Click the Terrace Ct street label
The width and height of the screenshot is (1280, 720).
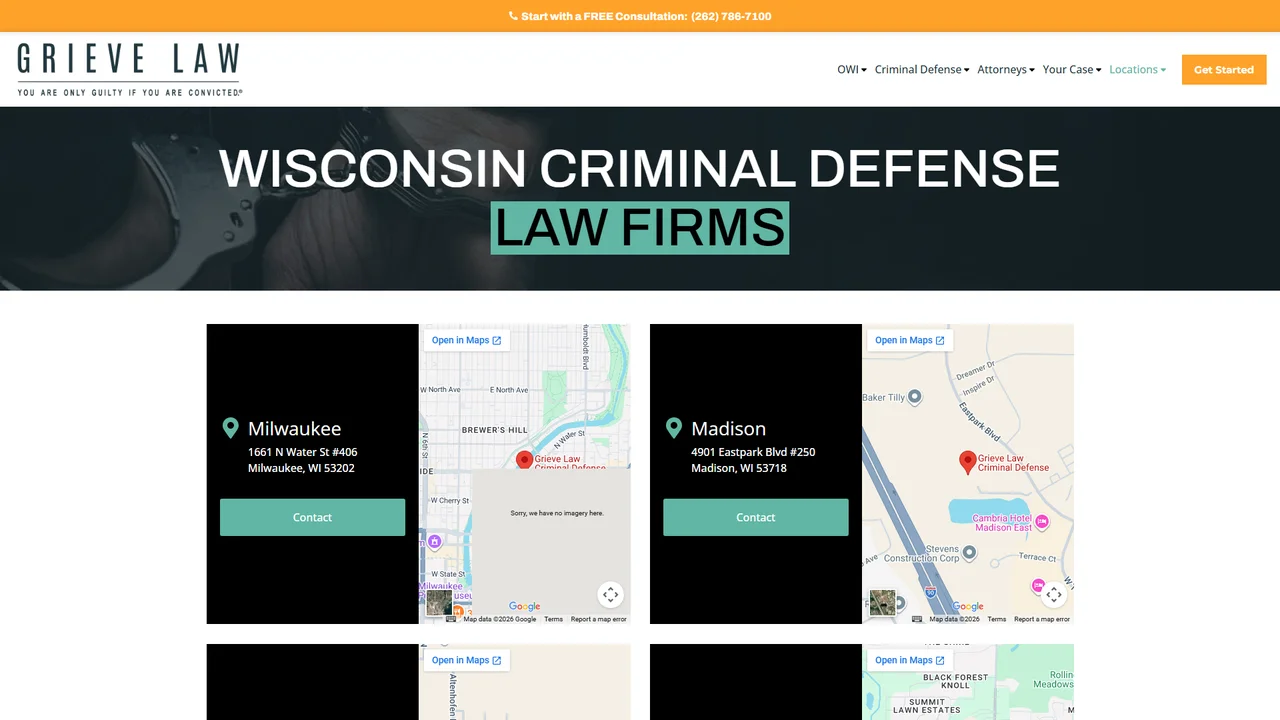click(x=1038, y=558)
